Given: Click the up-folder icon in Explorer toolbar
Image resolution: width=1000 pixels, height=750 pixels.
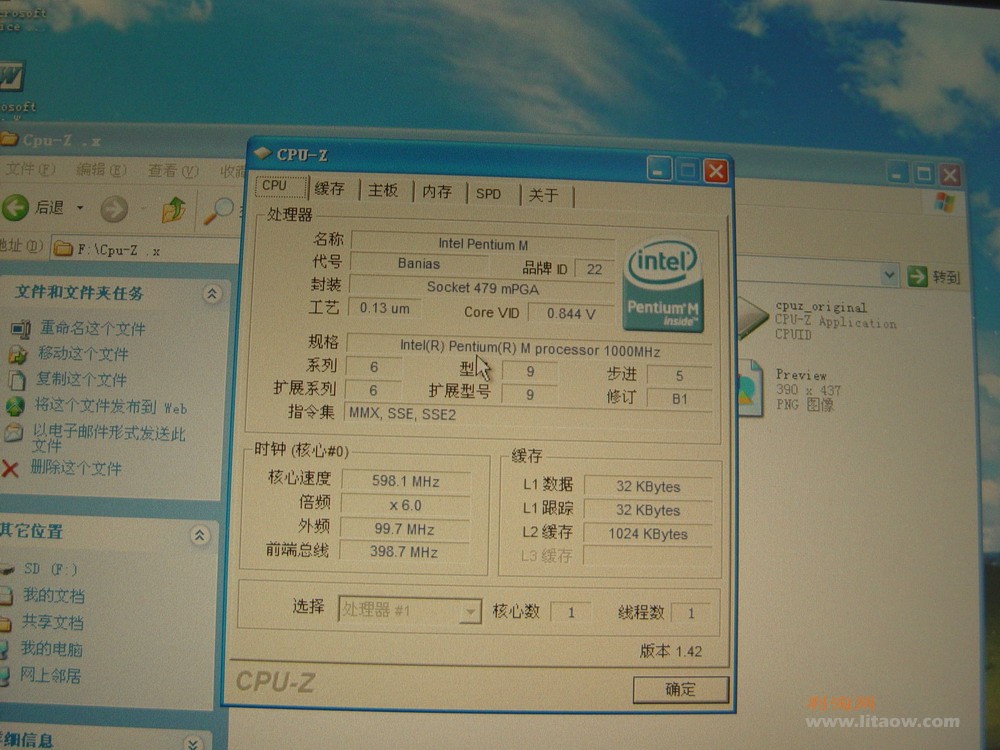Looking at the screenshot, I should (173, 210).
